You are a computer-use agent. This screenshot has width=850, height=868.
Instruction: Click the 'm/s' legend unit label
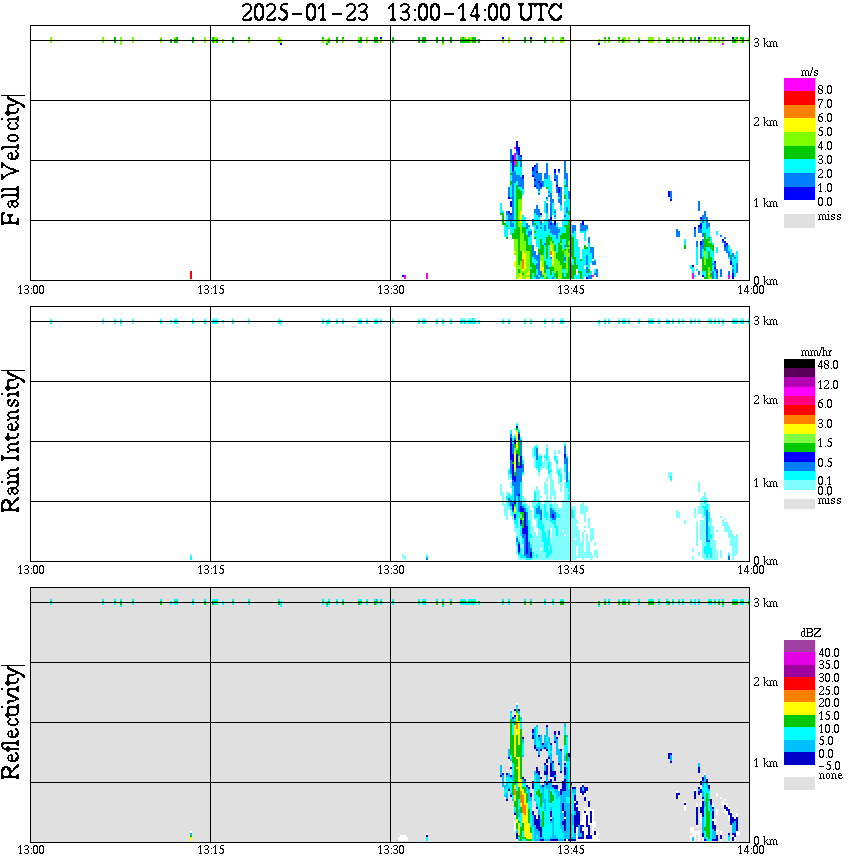(809, 72)
